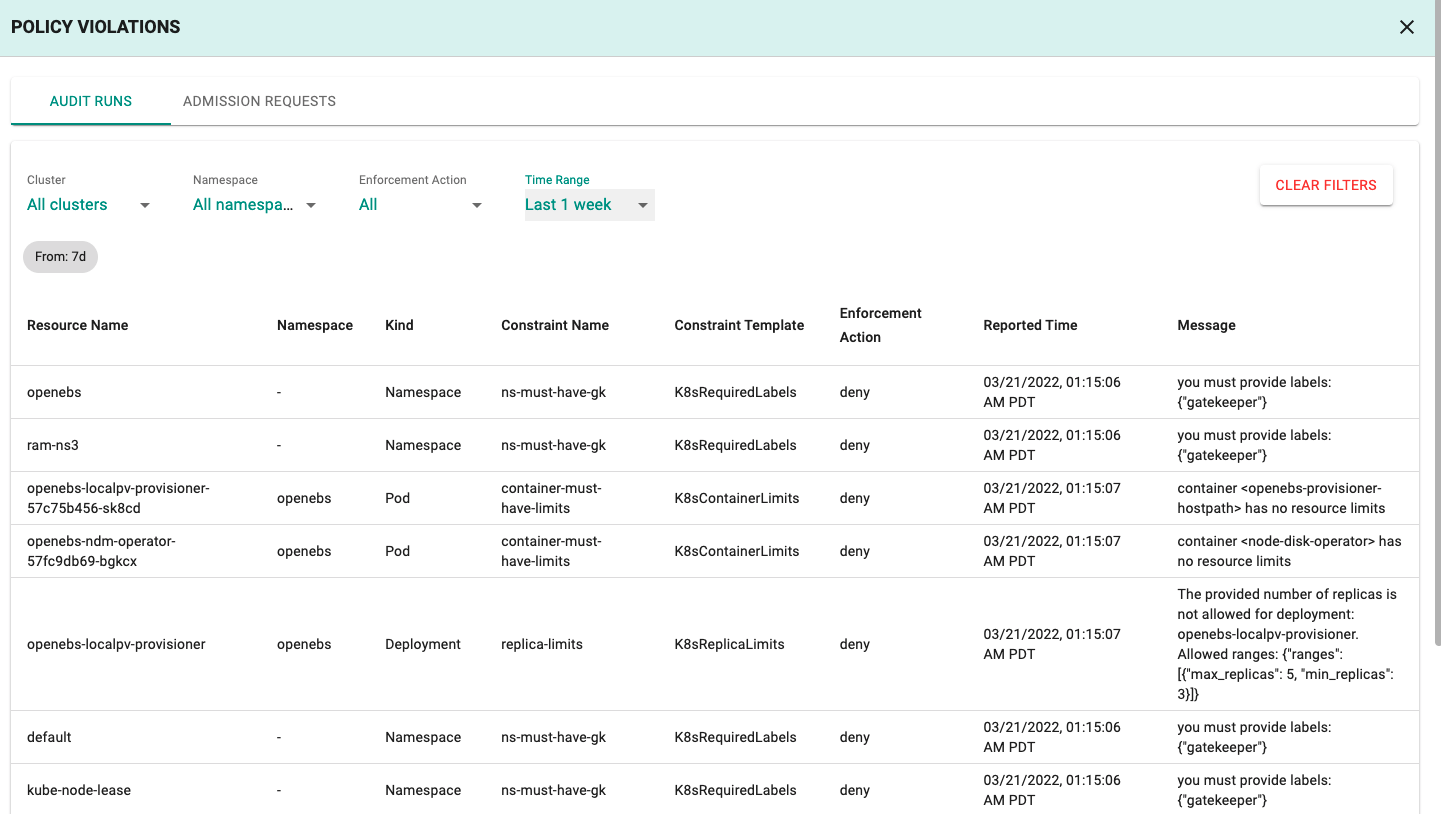Click the Namespace column header
The width and height of the screenshot is (1441, 814).
[x=315, y=325]
